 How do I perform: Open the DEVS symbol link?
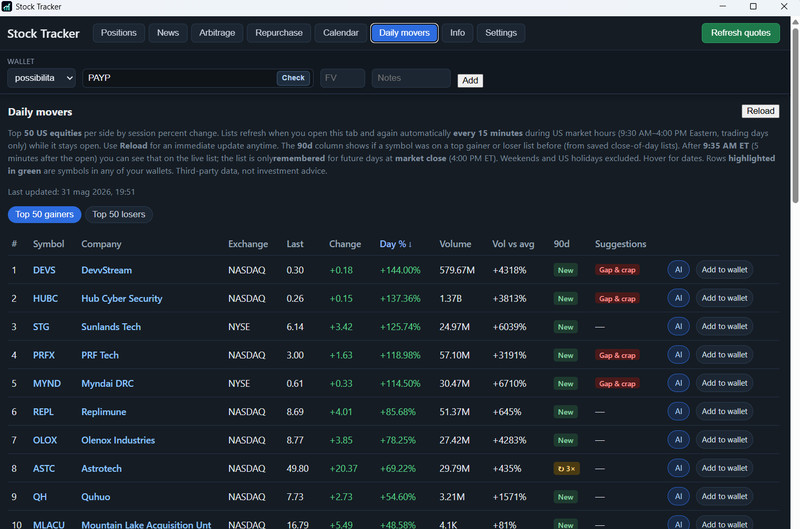click(x=44, y=270)
